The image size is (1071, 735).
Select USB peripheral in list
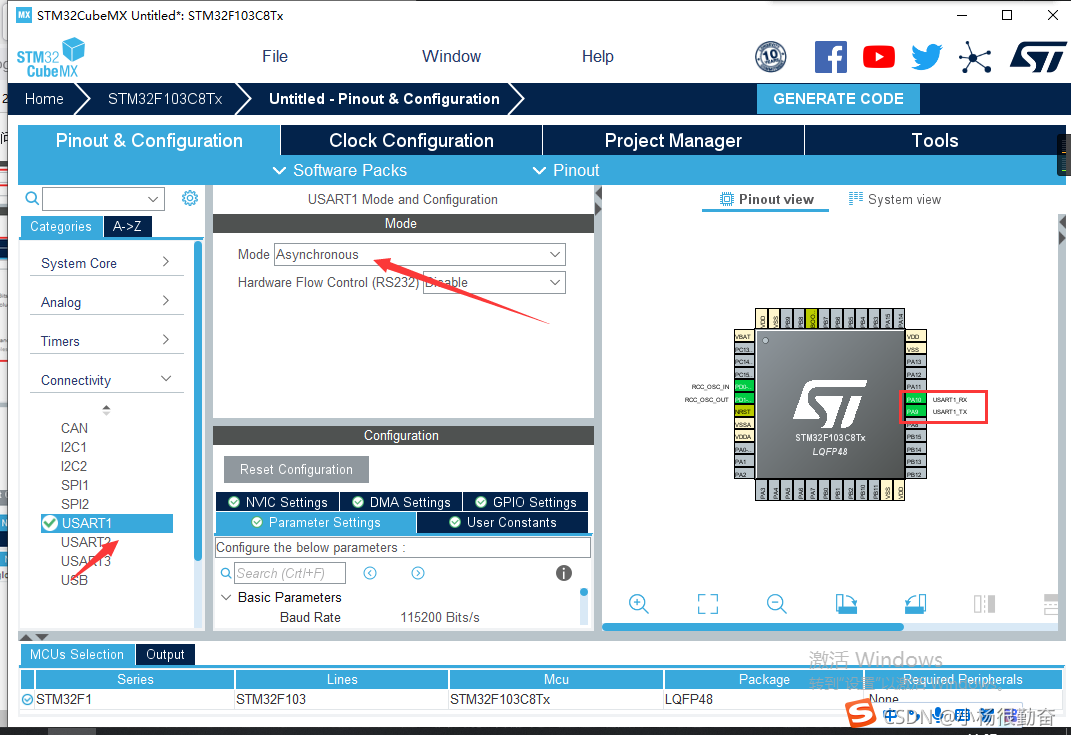click(x=74, y=581)
